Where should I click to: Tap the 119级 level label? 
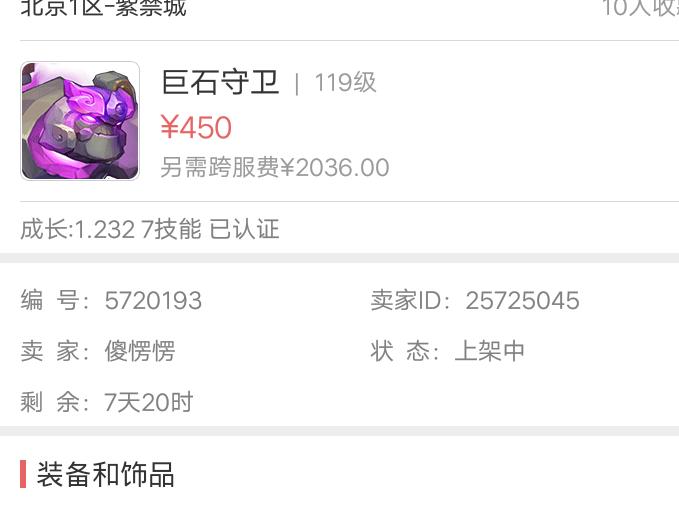[345, 82]
